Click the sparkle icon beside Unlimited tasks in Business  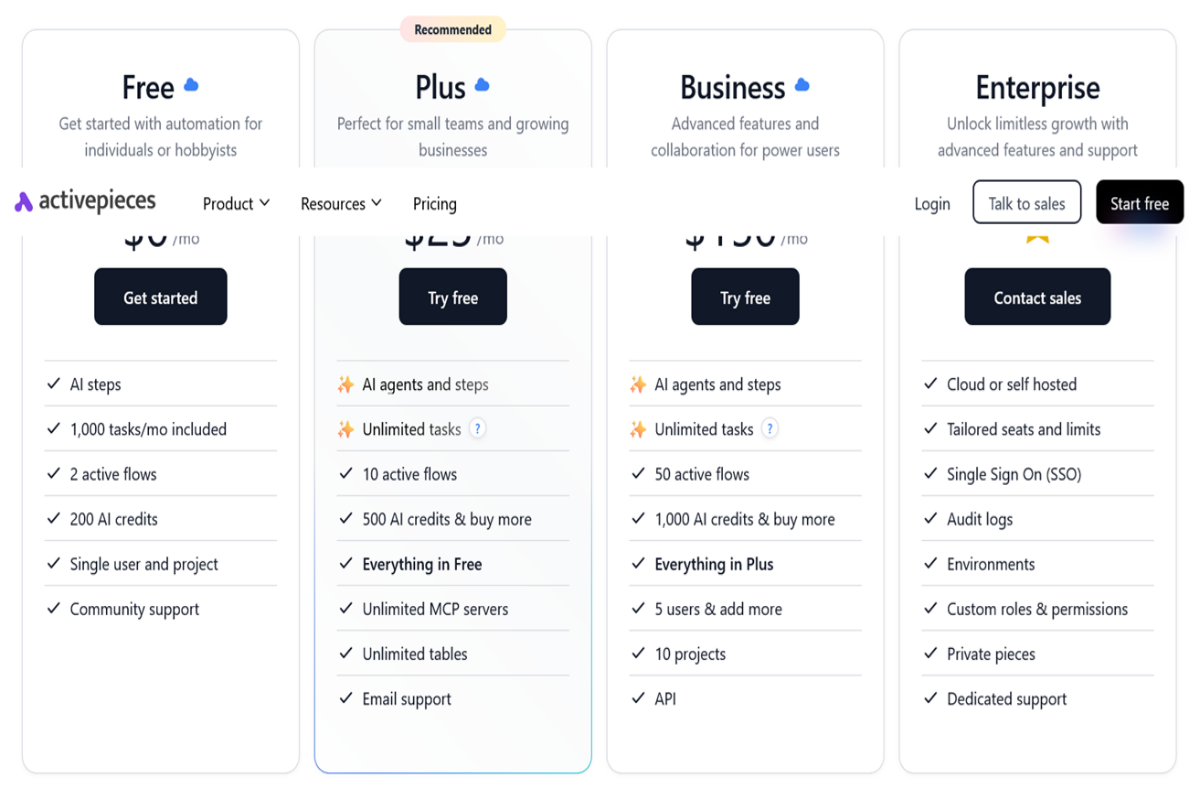pos(637,428)
